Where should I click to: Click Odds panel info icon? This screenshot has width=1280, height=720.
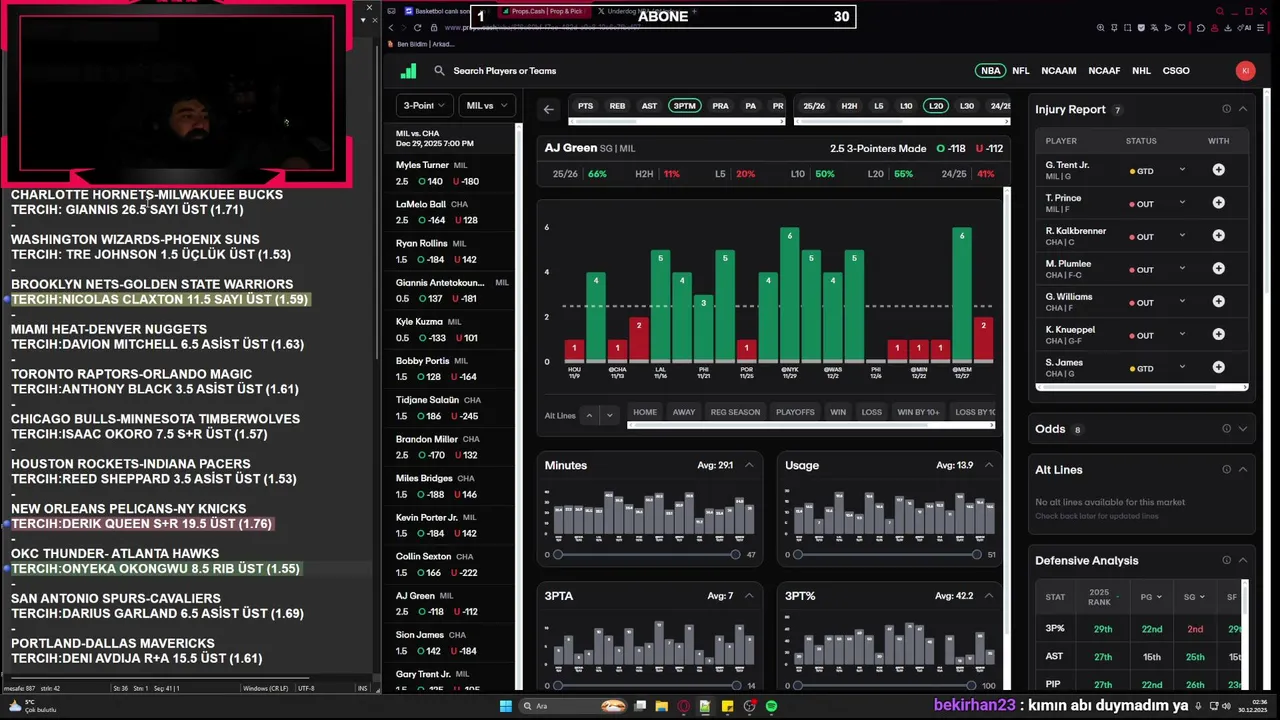[x=1226, y=429]
